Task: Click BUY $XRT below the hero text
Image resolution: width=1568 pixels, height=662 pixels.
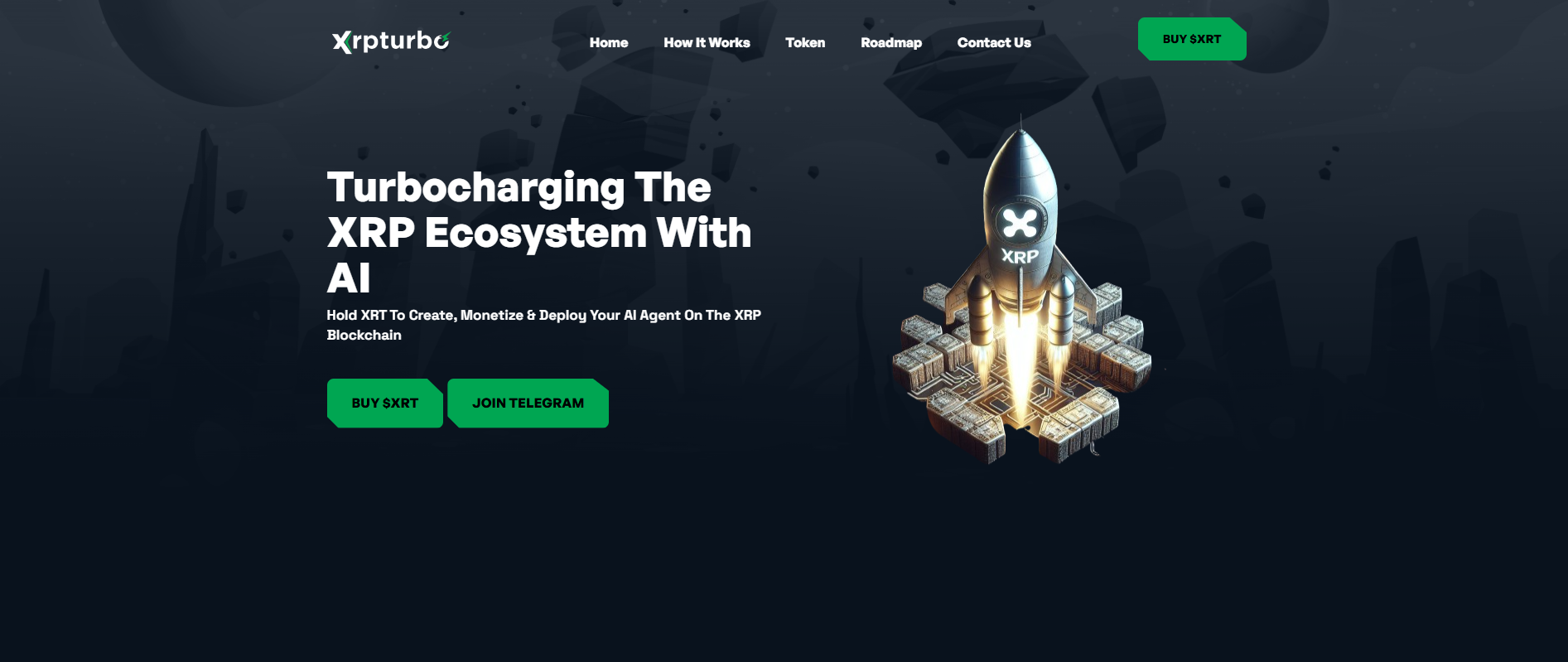Action: tap(385, 403)
